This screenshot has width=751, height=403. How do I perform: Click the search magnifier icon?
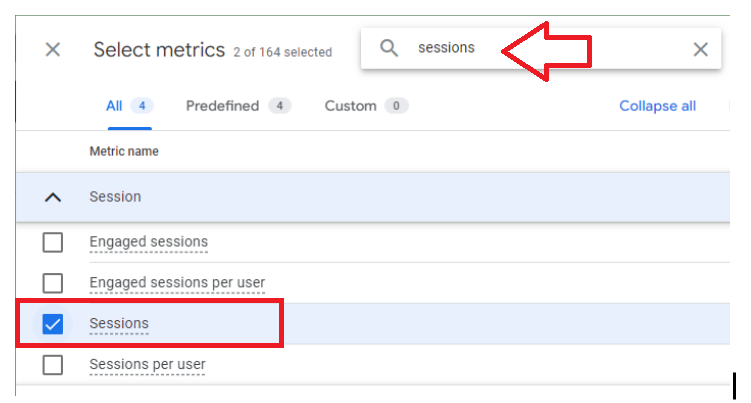pos(389,48)
